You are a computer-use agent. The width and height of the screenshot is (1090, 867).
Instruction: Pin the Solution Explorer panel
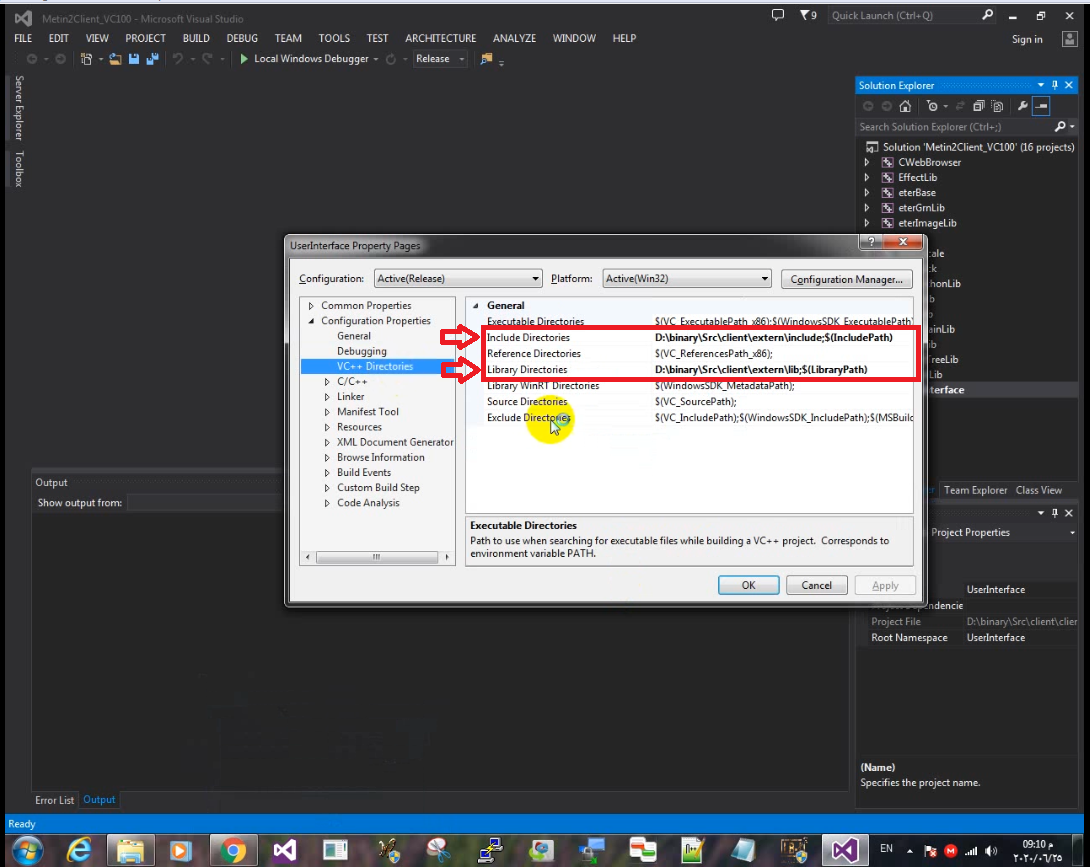pyautogui.click(x=1055, y=85)
